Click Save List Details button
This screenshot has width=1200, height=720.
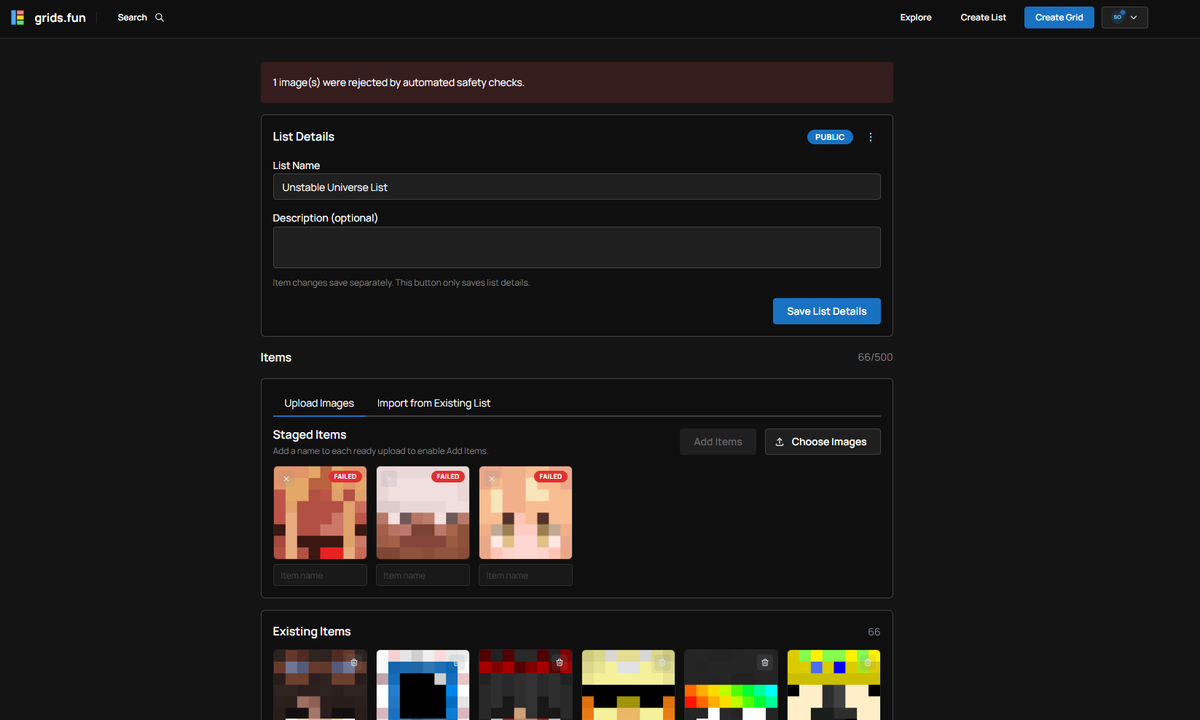(827, 311)
